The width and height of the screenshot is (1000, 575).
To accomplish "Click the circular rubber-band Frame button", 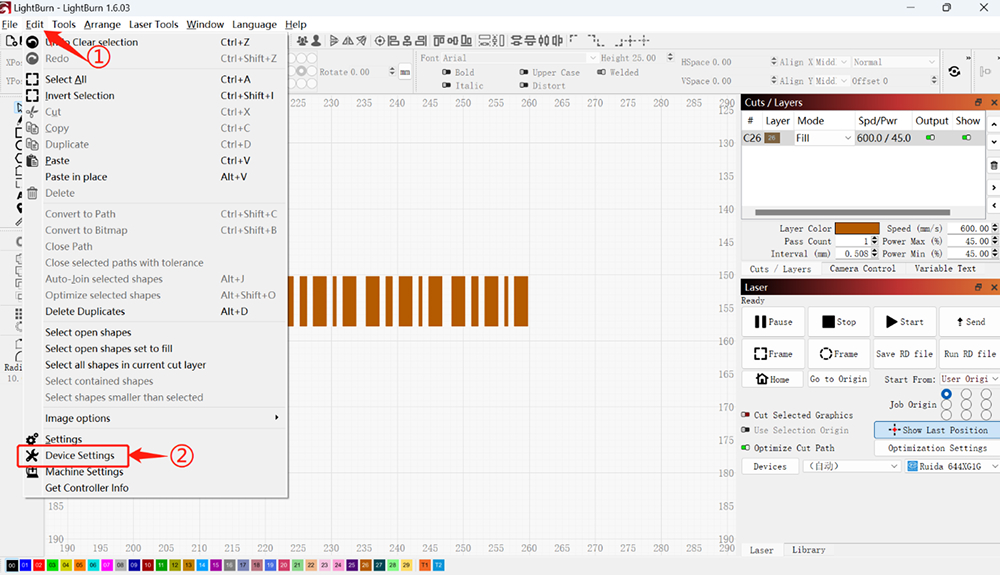I will pos(838,354).
